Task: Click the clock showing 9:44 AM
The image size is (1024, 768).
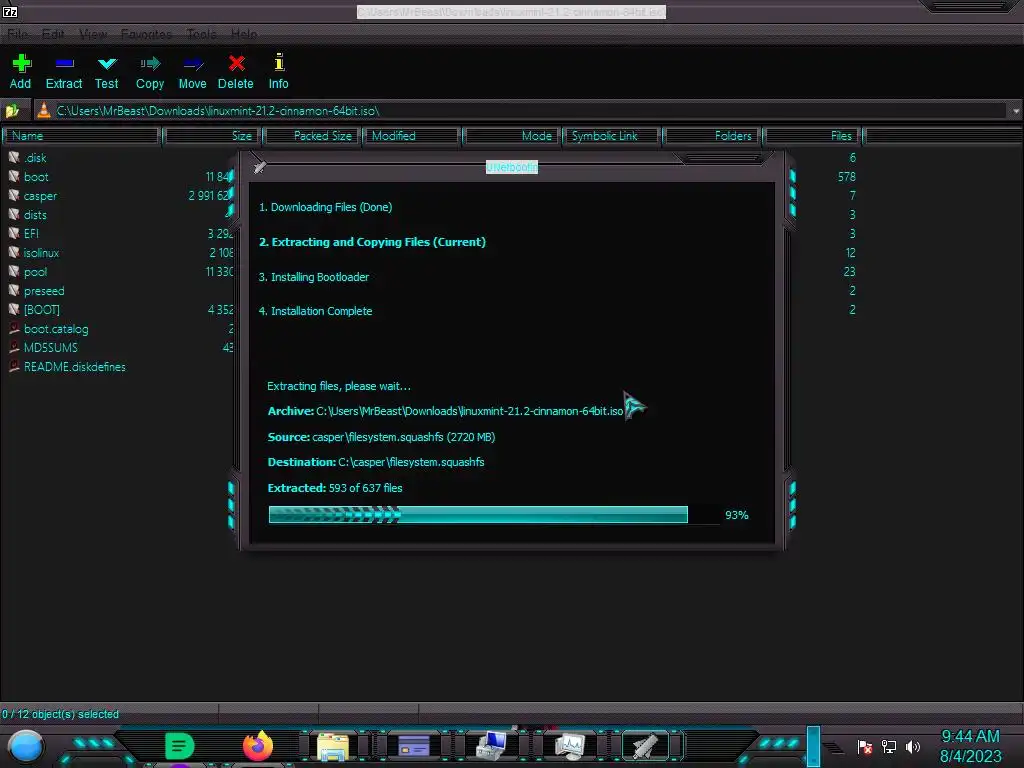Action: pos(970,736)
